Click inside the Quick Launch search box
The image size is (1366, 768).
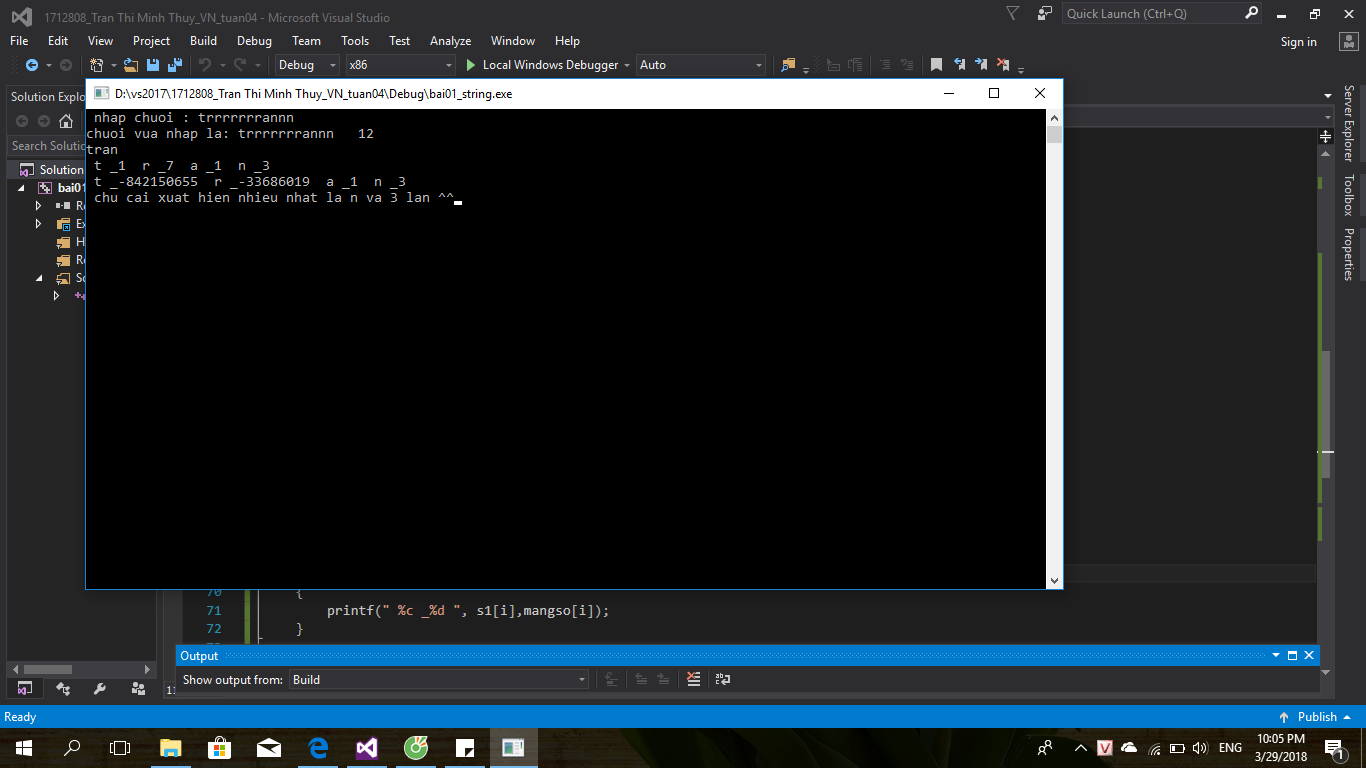point(1150,13)
